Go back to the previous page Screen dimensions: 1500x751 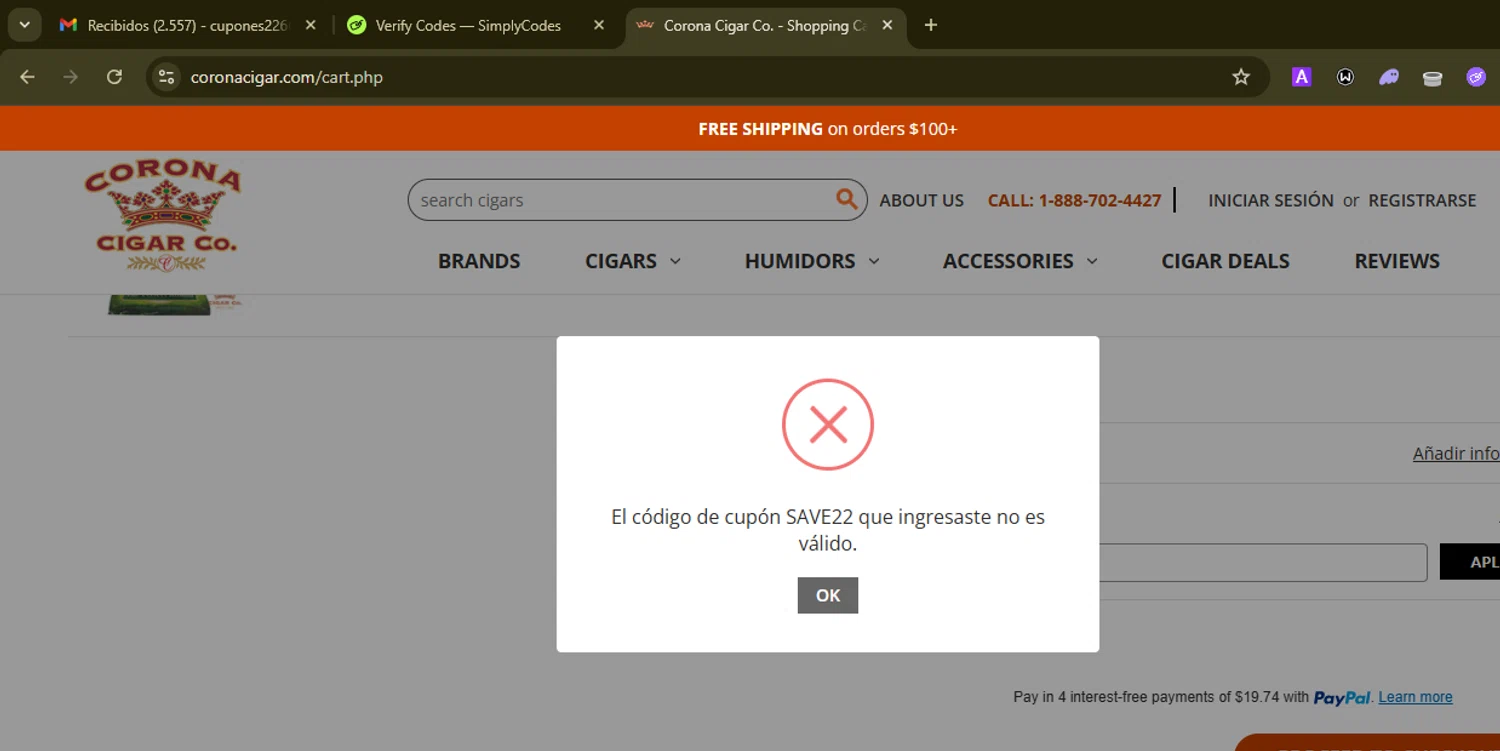click(x=27, y=77)
